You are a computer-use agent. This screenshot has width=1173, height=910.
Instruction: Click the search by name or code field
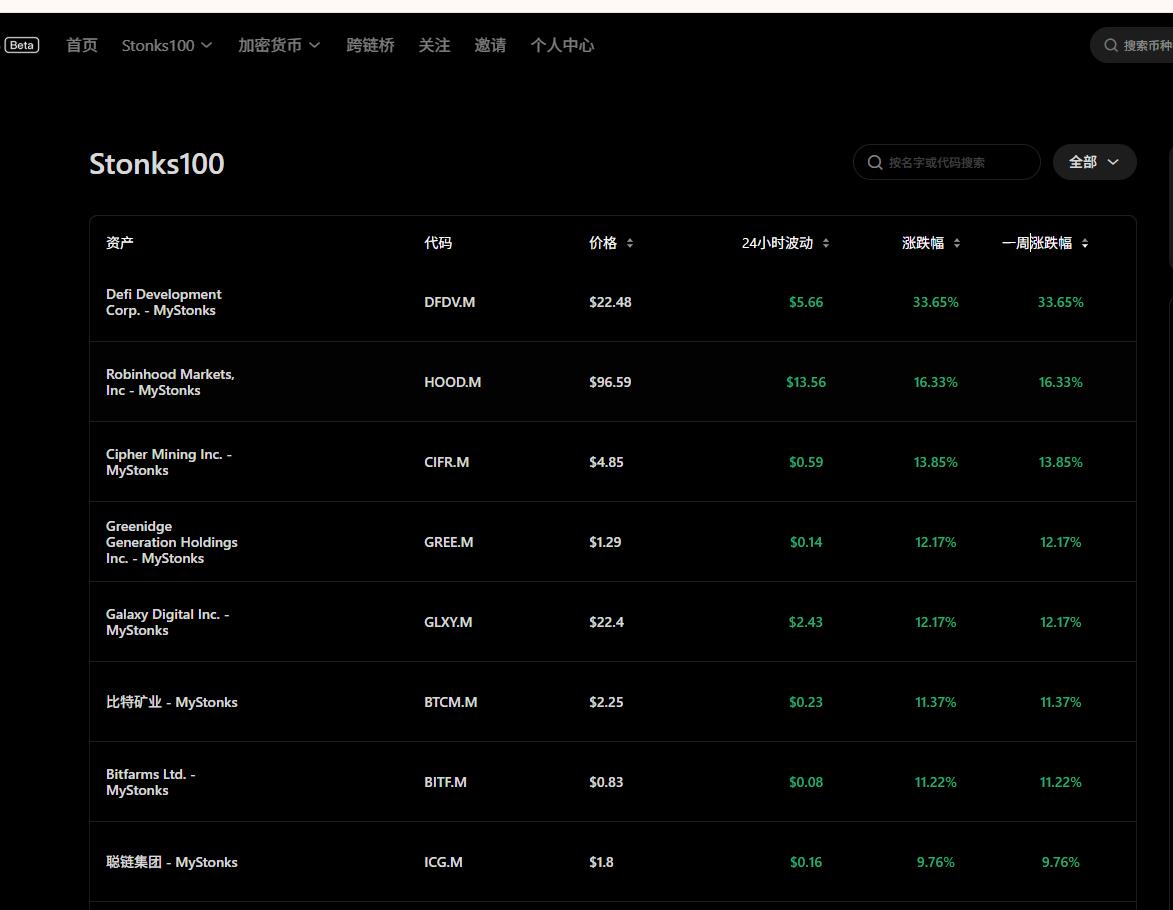[x=946, y=162]
